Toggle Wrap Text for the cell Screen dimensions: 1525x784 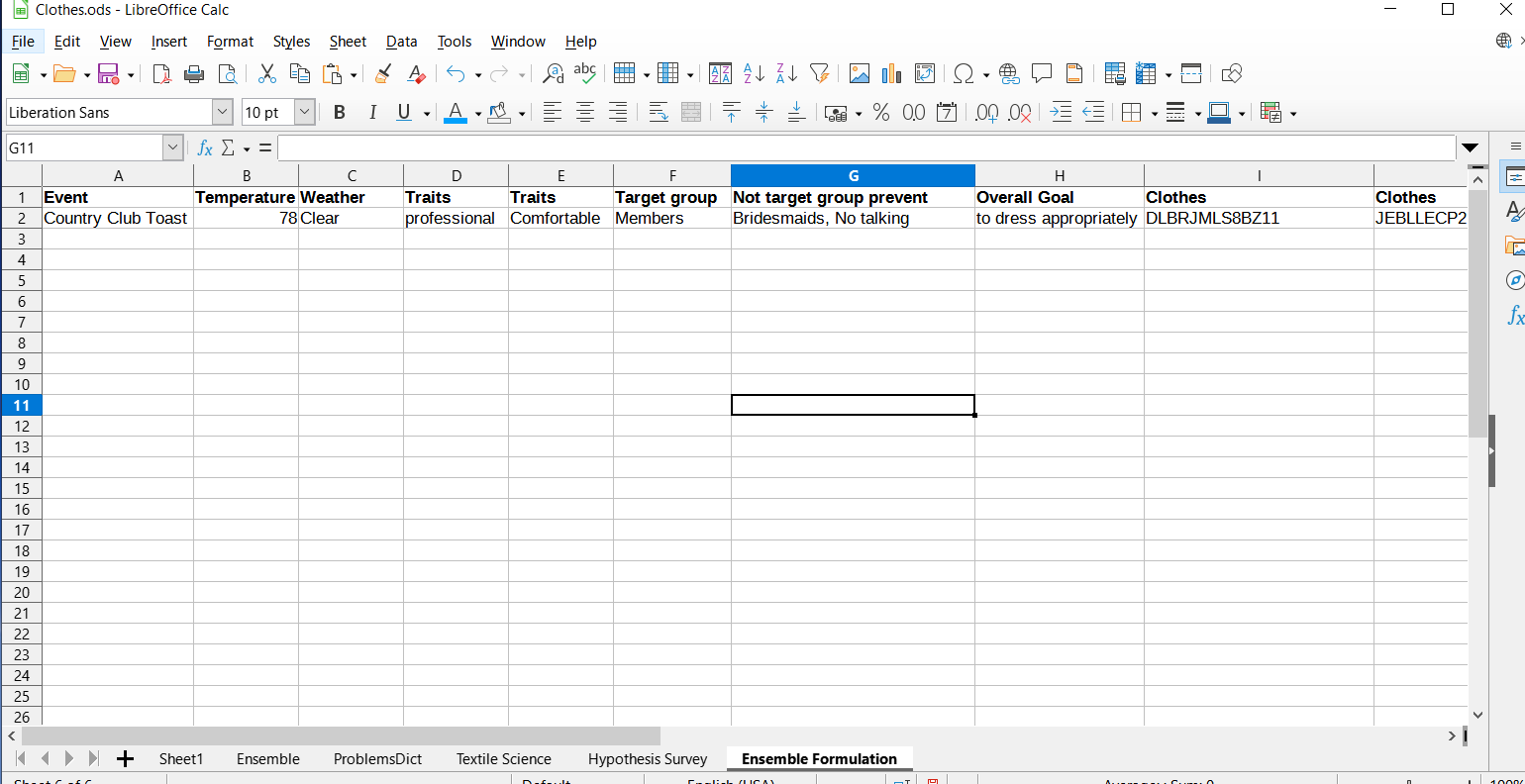659,113
